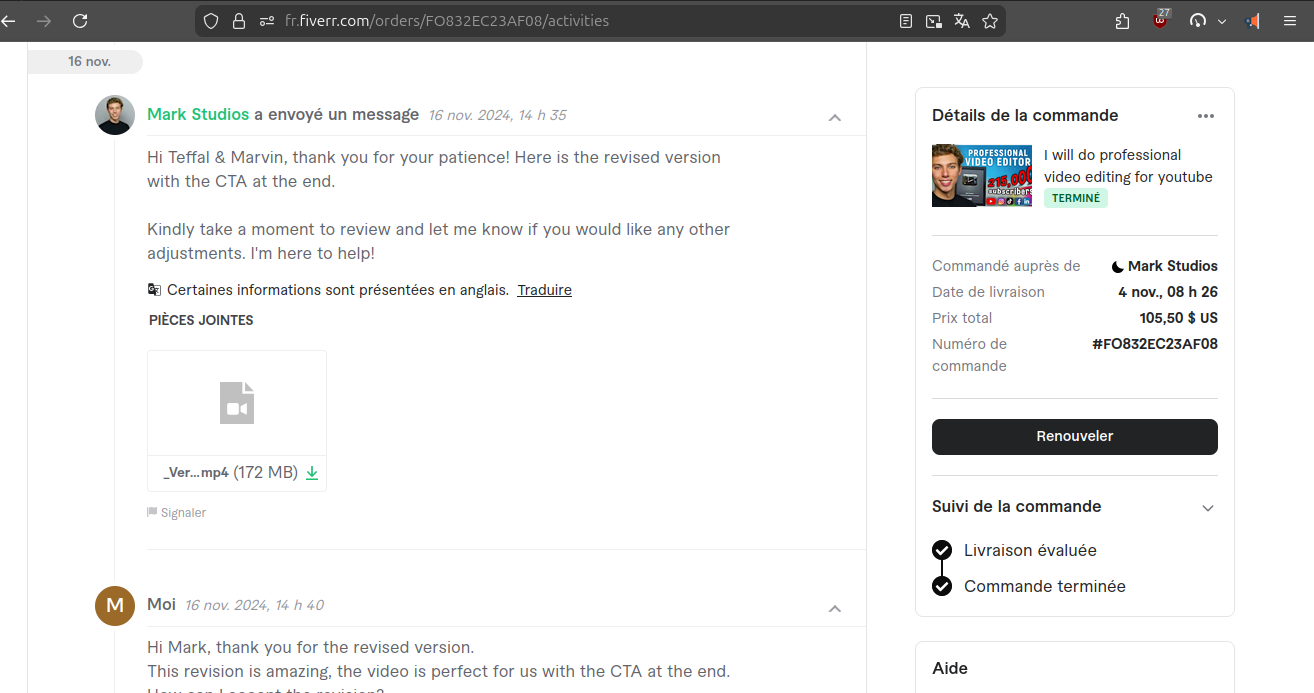Open the Firefox hamburger application menu
1314x693 pixels.
[1290, 21]
